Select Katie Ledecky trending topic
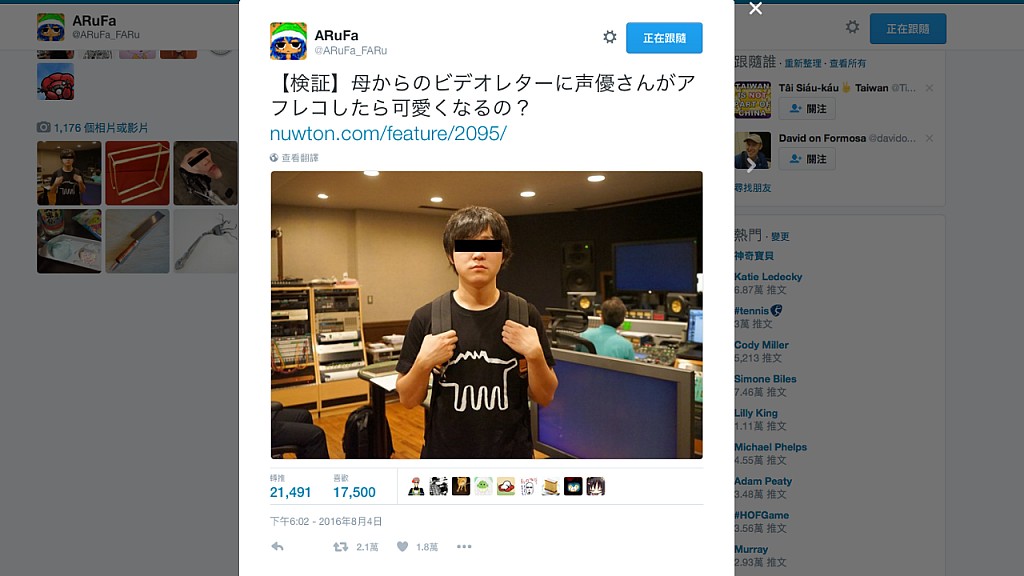This screenshot has width=1024, height=576. coord(768,276)
